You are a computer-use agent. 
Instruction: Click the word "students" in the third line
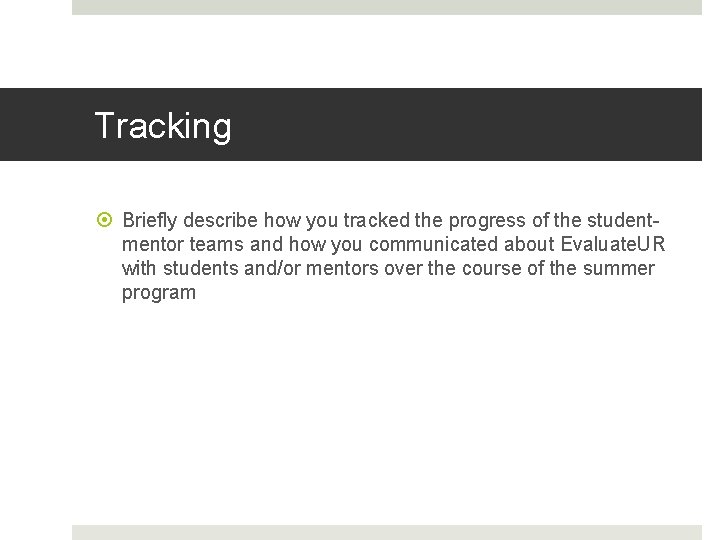(x=196, y=269)
